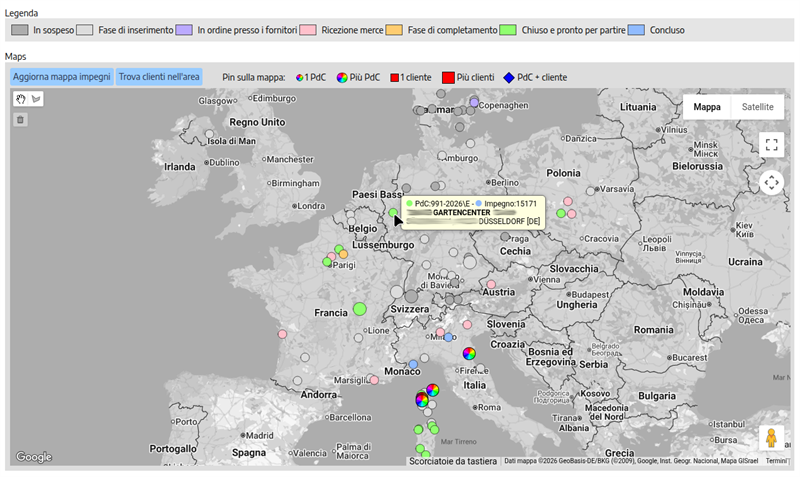Click the 'In sospeso' grey swatch
The width and height of the screenshot is (800, 477).
click(x=20, y=30)
